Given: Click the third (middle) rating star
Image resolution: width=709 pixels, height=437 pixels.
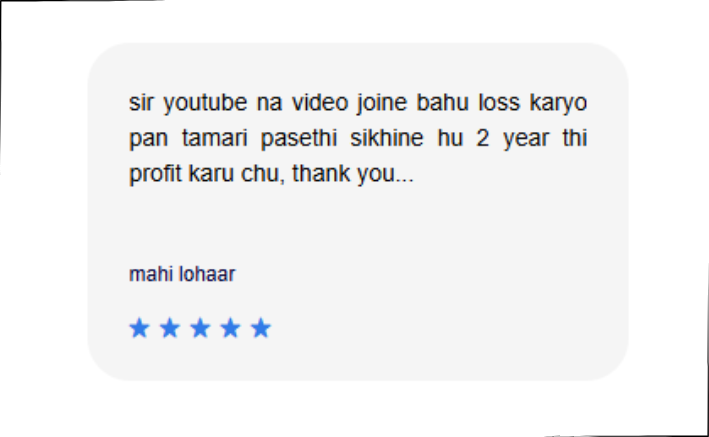Looking at the screenshot, I should click(200, 328).
